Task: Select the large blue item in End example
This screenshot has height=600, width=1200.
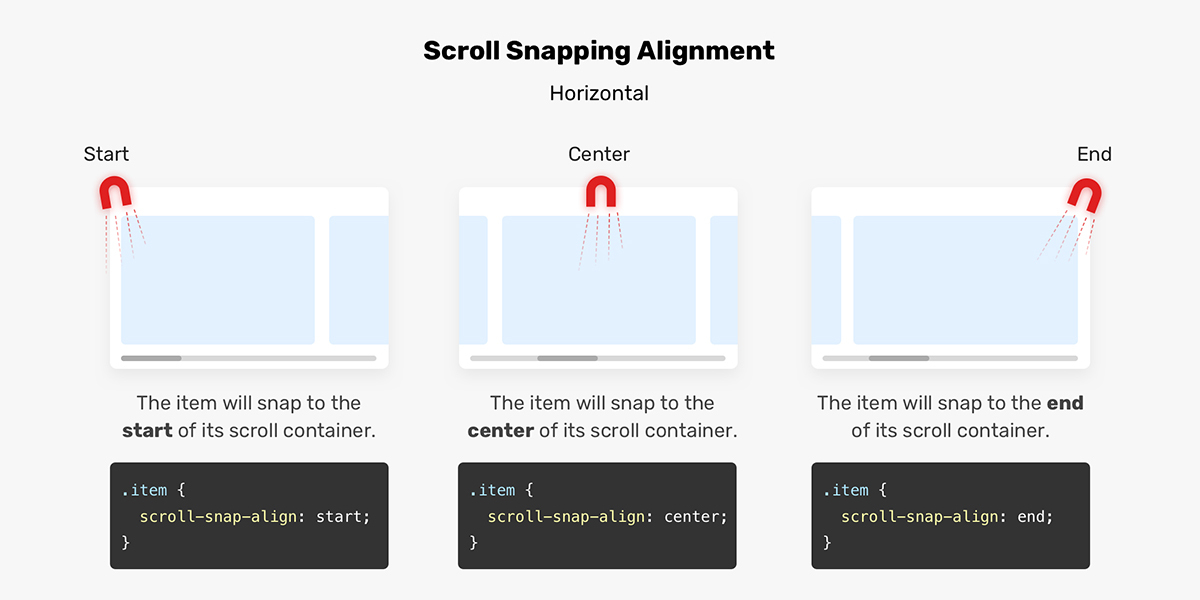Action: [966, 280]
